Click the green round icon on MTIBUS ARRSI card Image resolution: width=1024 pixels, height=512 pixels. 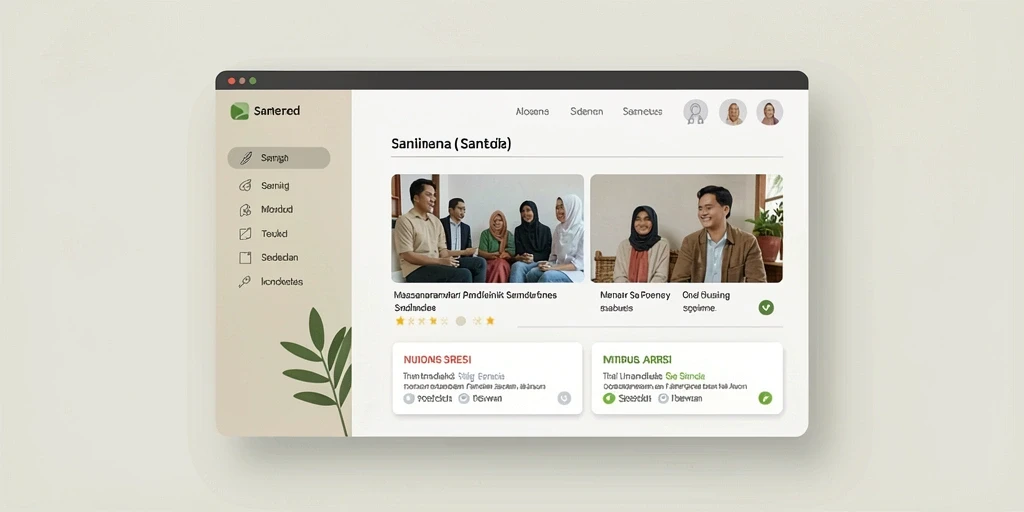point(765,398)
